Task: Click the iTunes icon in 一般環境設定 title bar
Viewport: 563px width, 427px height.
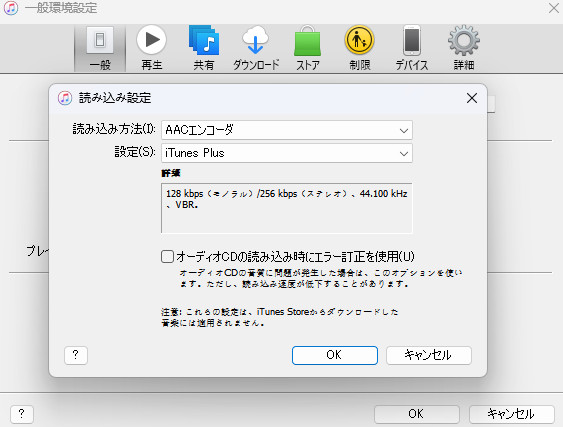Action: click(11, 8)
